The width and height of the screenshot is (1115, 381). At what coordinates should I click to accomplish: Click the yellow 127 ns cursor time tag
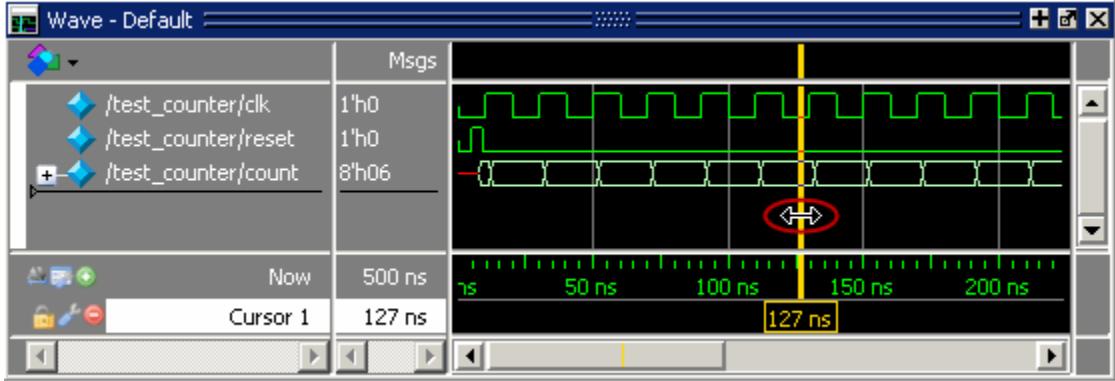(800, 318)
